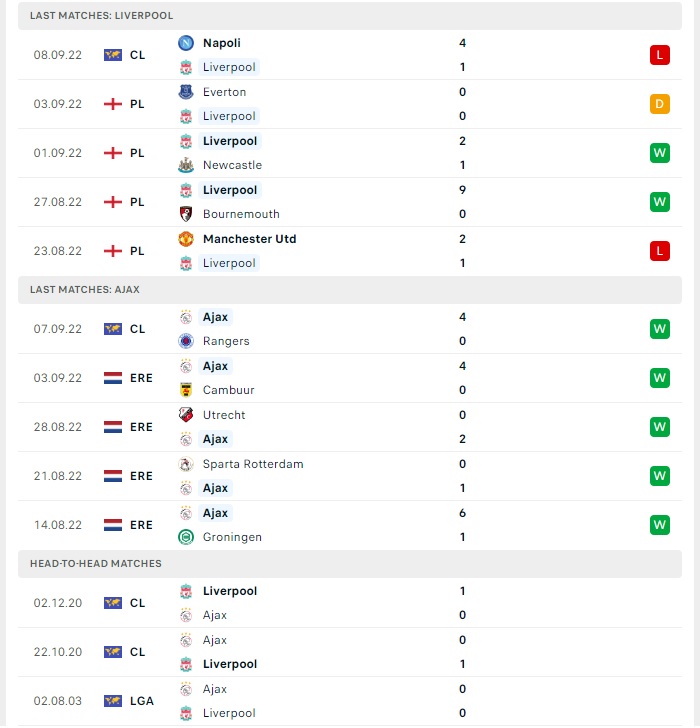Open the orange D badge for Everton match
The image size is (700, 728).
660,104
